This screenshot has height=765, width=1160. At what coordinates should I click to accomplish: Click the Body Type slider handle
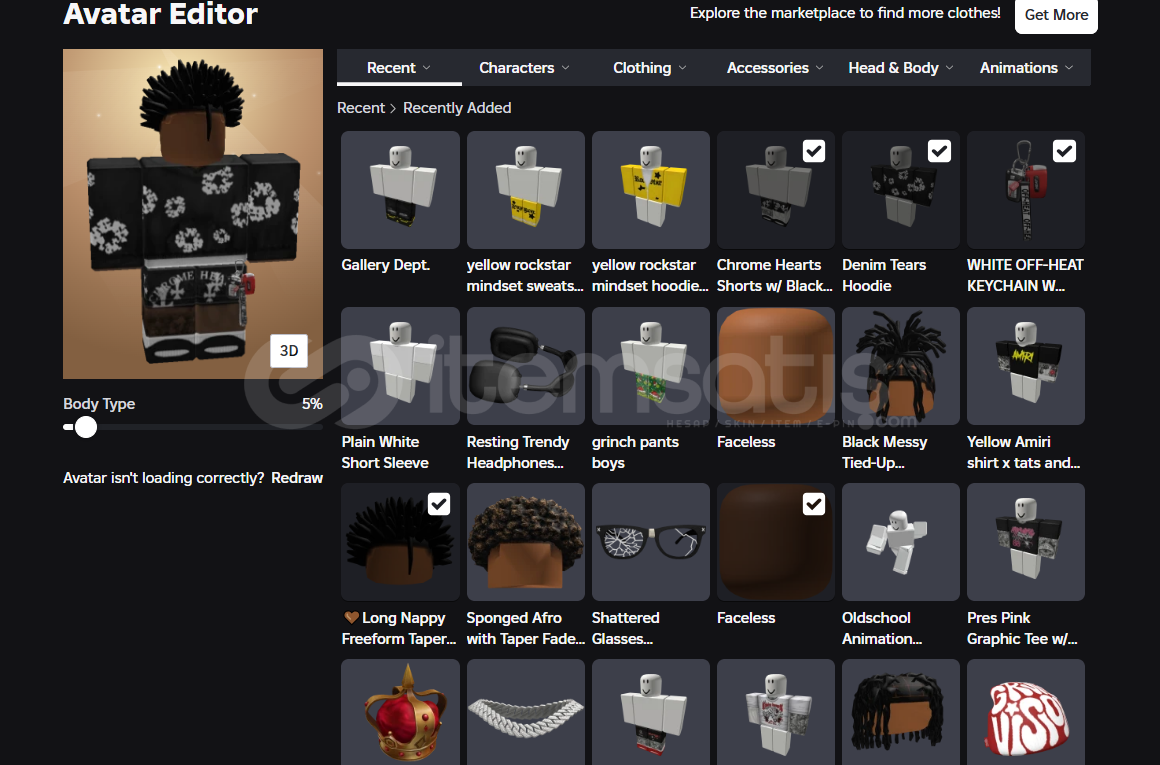click(86, 427)
